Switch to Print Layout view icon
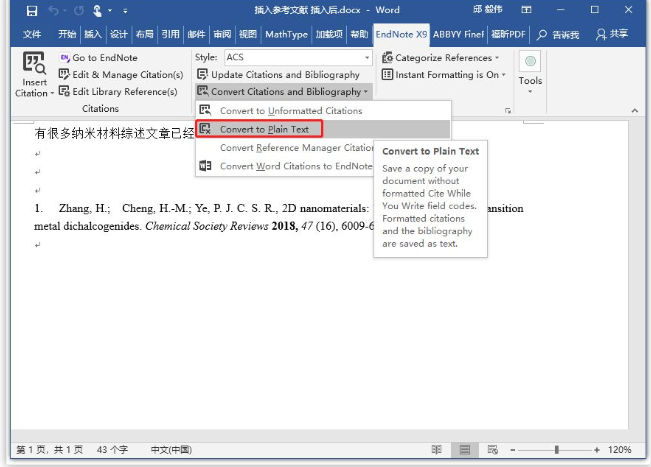 pyautogui.click(x=465, y=450)
